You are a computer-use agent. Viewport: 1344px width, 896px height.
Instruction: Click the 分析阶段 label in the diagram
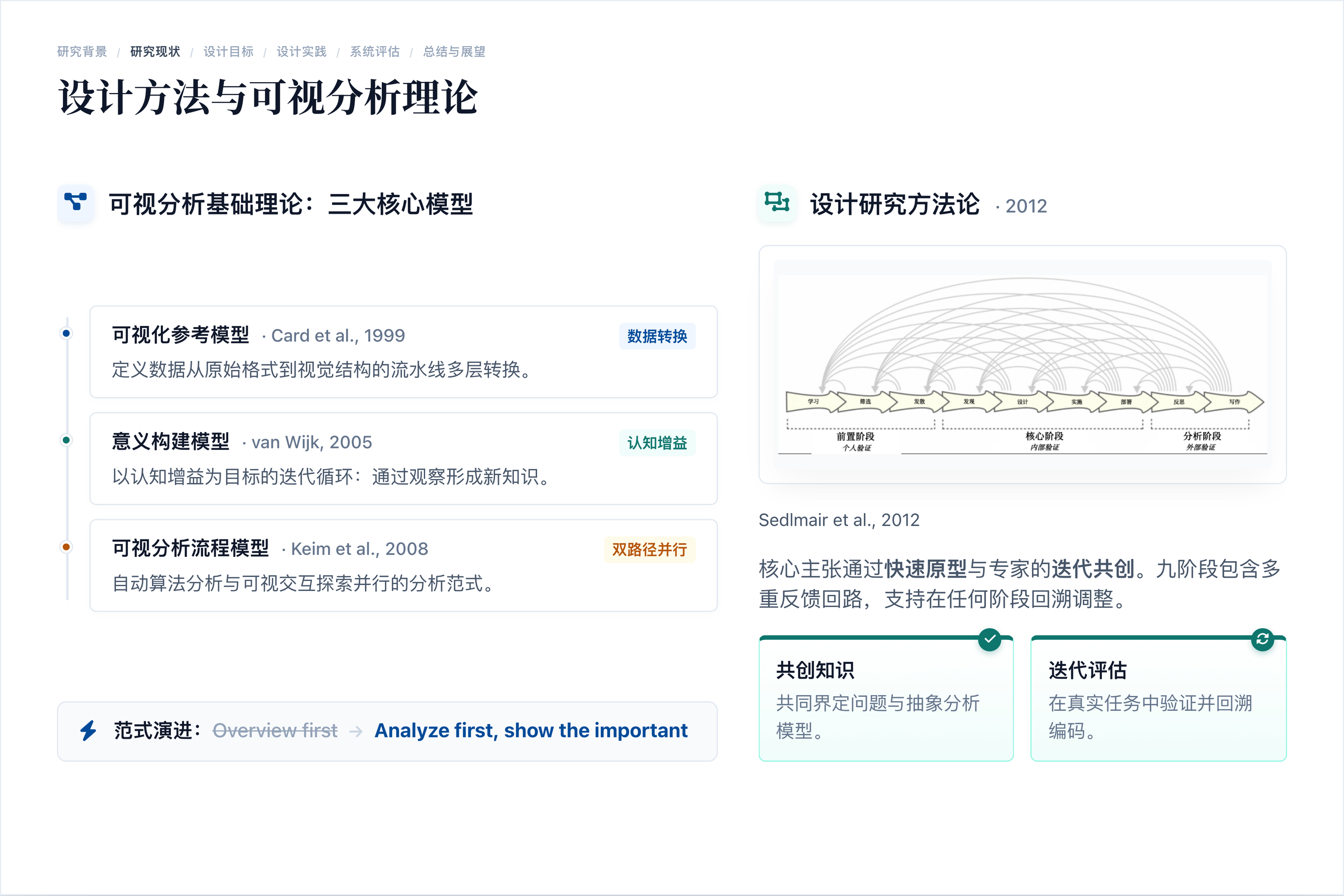(1202, 436)
